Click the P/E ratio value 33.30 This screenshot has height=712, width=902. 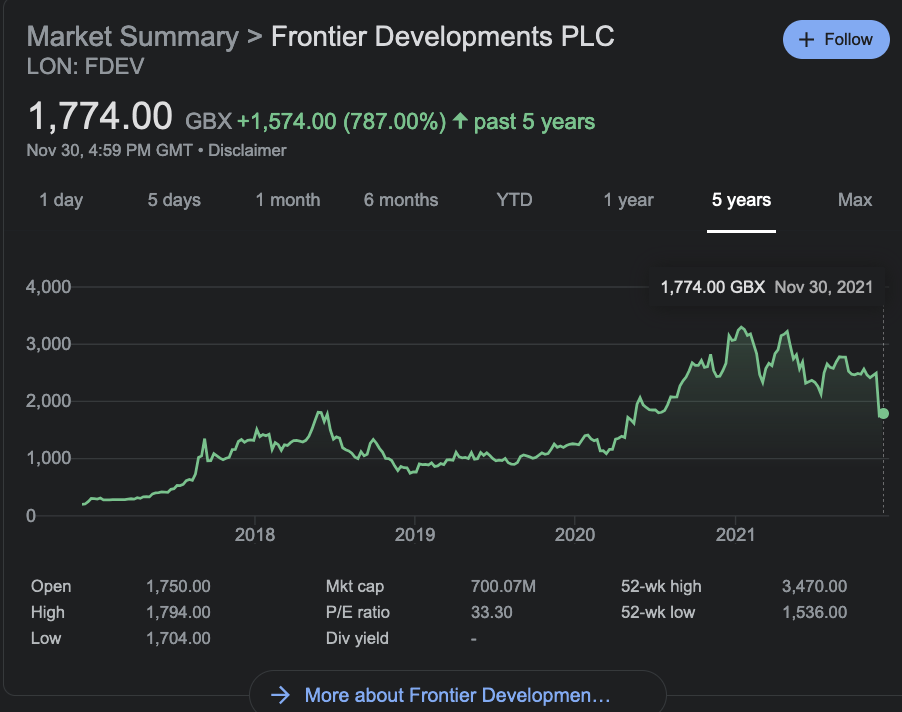tap(492, 613)
